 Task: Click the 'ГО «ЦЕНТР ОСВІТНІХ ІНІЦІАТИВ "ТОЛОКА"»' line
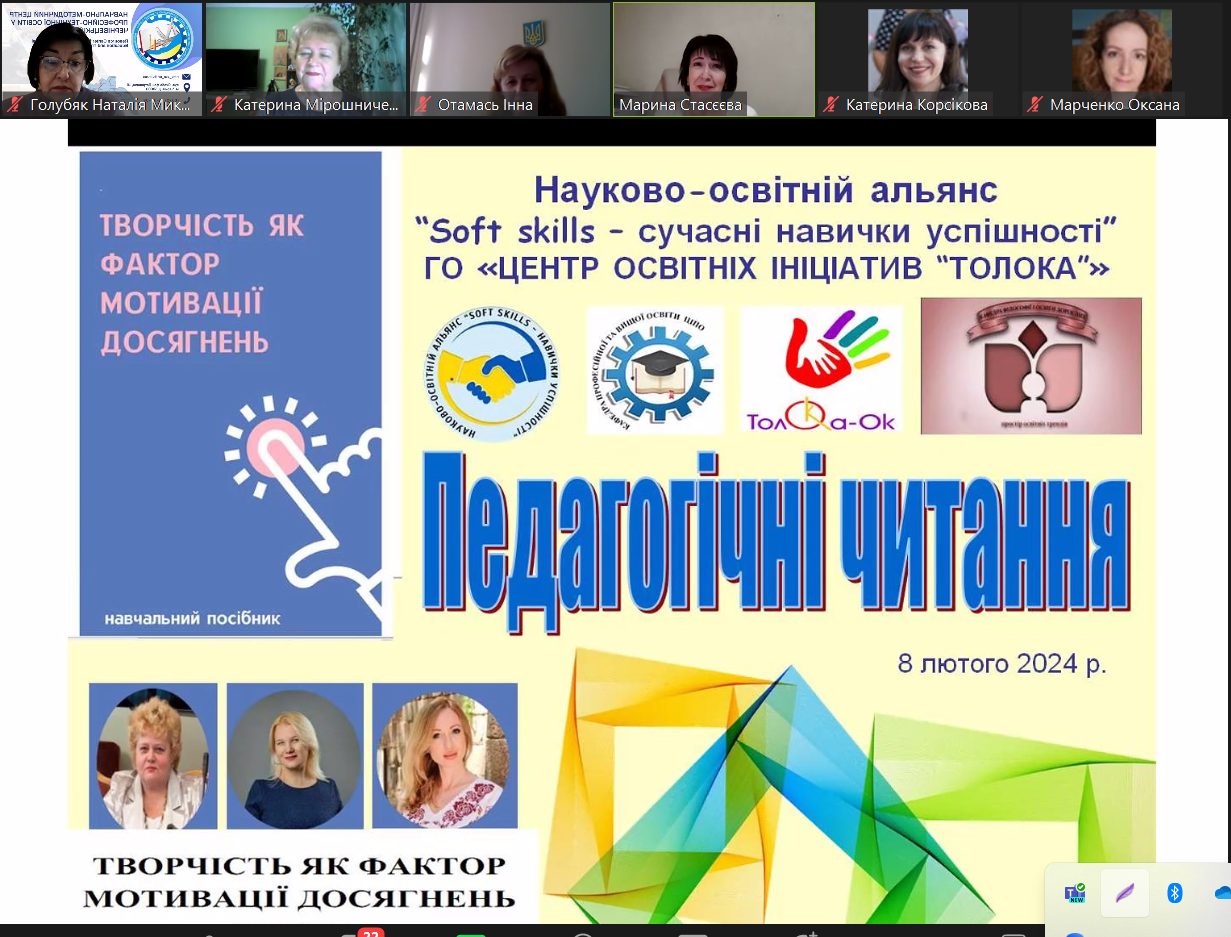[766, 268]
